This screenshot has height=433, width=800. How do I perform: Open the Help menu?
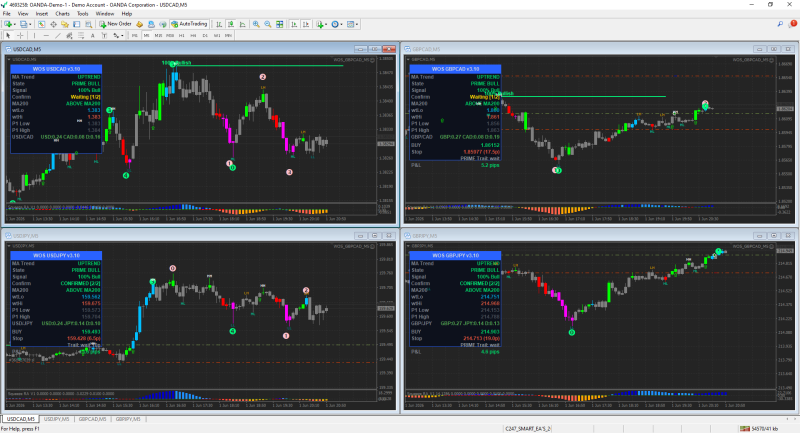click(x=127, y=14)
